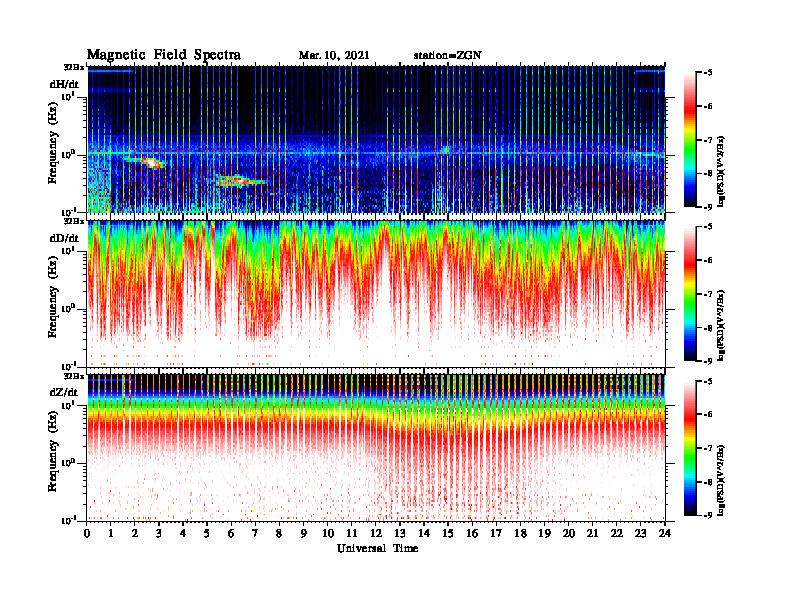Click the color bar beside the dH/dt panel
This screenshot has width=792, height=612.
click(x=690, y=139)
